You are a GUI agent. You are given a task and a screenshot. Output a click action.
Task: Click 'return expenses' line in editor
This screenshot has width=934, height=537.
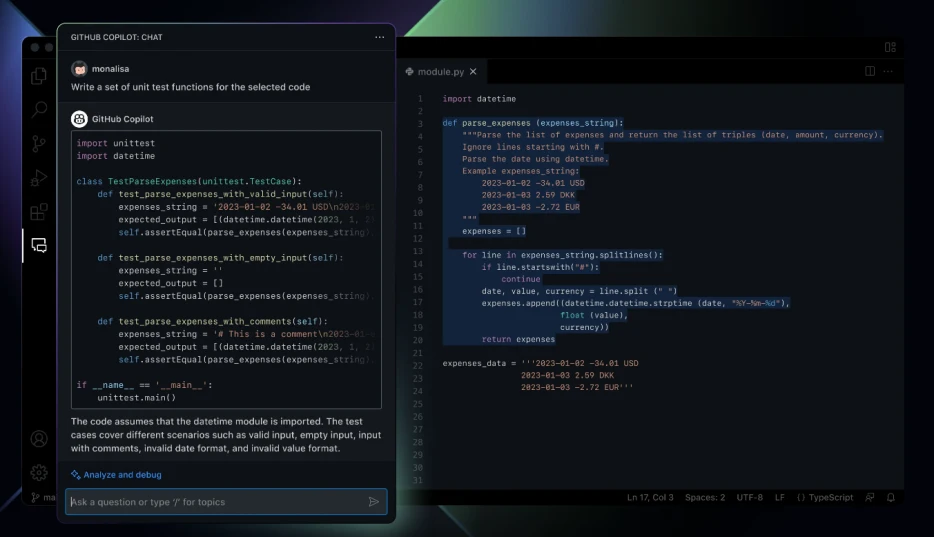point(518,339)
